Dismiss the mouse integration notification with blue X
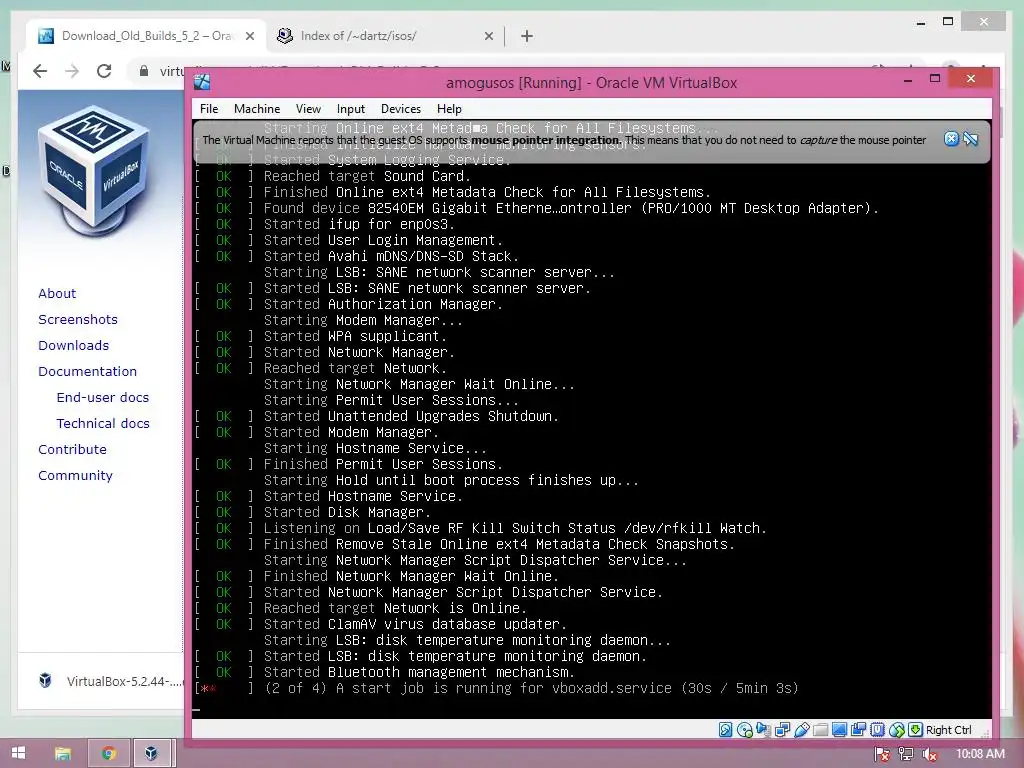 (x=952, y=138)
